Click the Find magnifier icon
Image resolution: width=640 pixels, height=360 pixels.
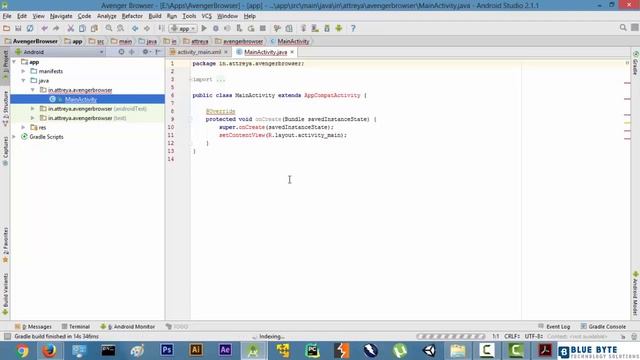109,28
